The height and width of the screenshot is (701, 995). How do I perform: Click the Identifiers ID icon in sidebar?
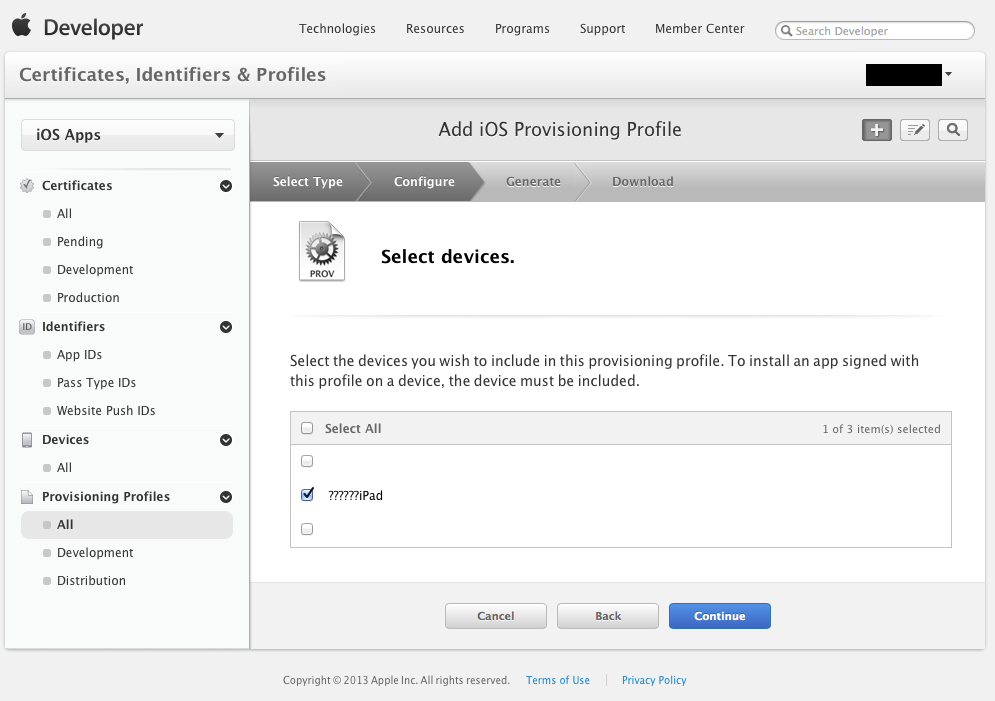[x=27, y=327]
